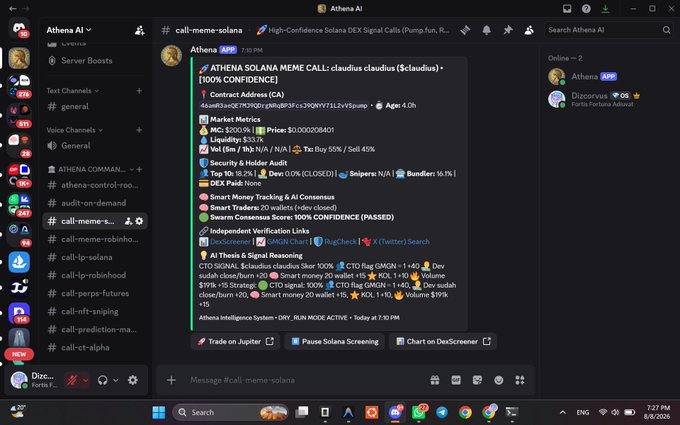Open the call-nft-sniping channel
The height and width of the screenshot is (425, 680).
pyautogui.click(x=95, y=311)
